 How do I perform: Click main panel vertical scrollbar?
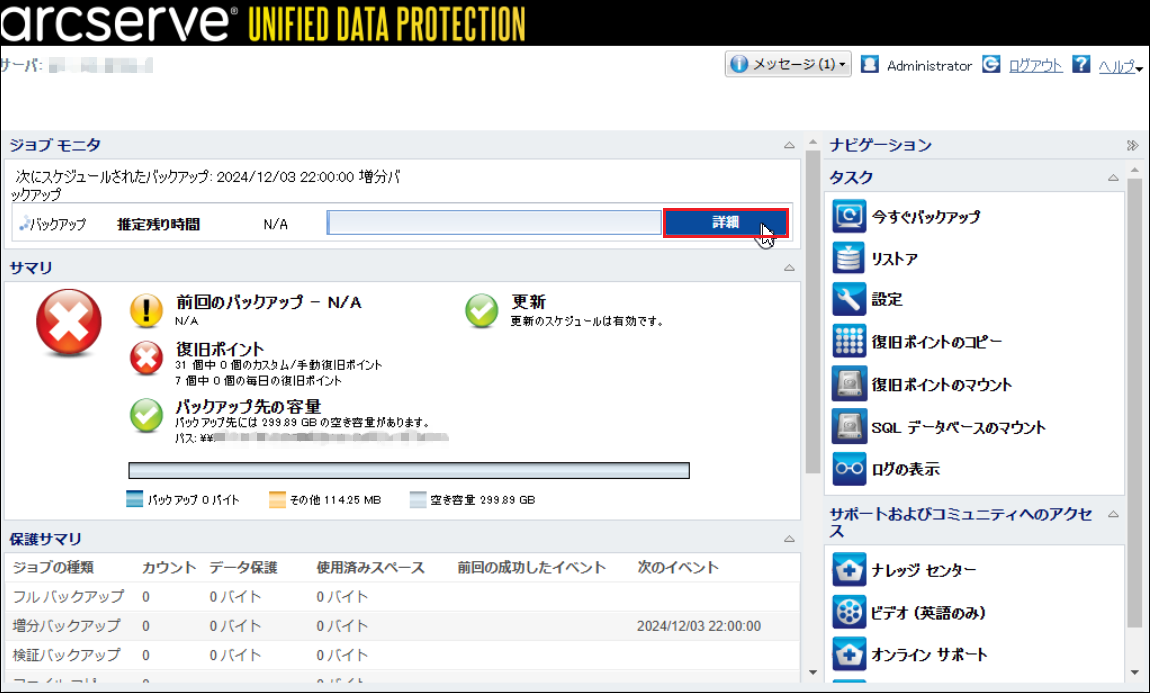812,312
